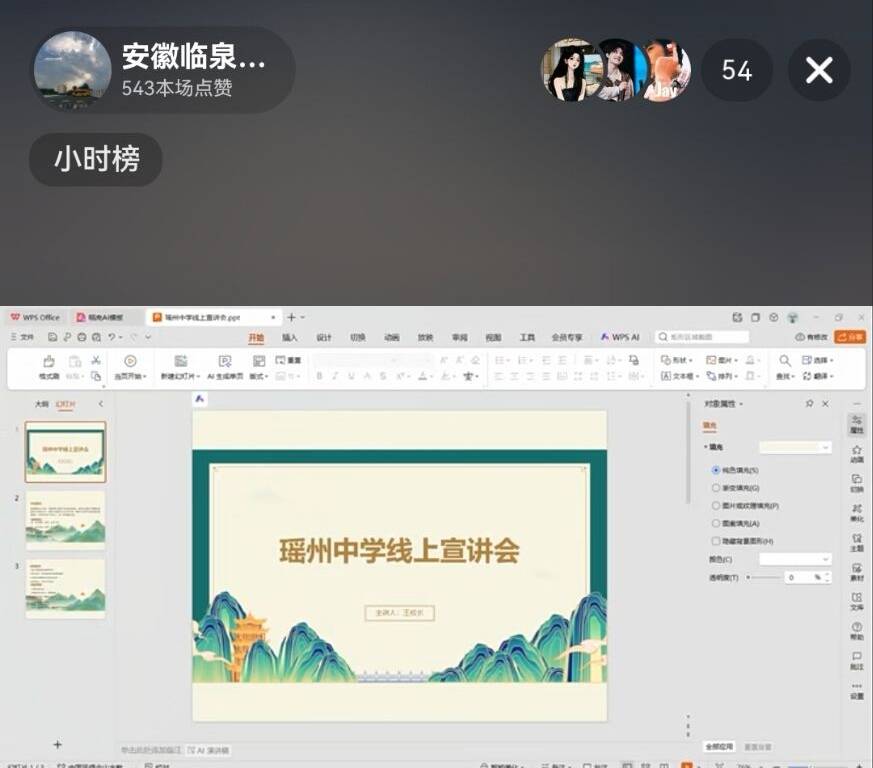
Task: Select the second slide thumbnail
Action: [x=65, y=519]
